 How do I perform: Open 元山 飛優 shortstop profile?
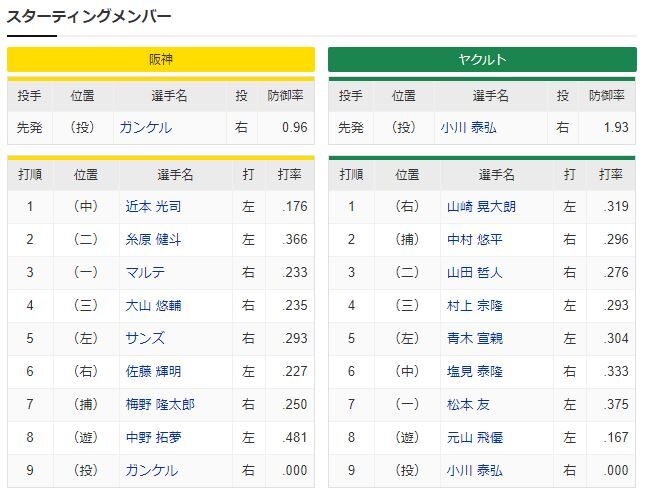pyautogui.click(x=475, y=437)
